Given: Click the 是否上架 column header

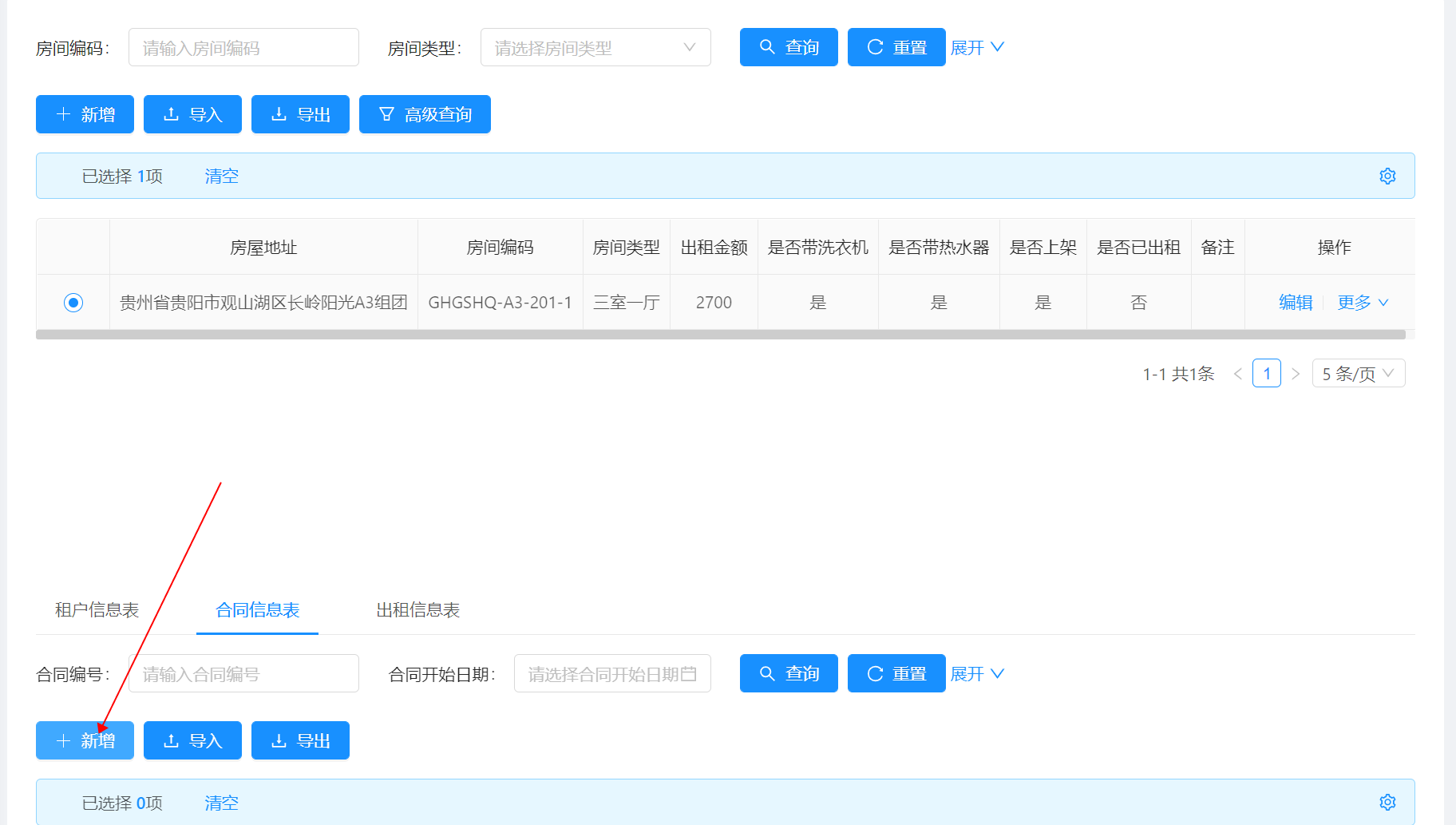Looking at the screenshot, I should [1043, 248].
